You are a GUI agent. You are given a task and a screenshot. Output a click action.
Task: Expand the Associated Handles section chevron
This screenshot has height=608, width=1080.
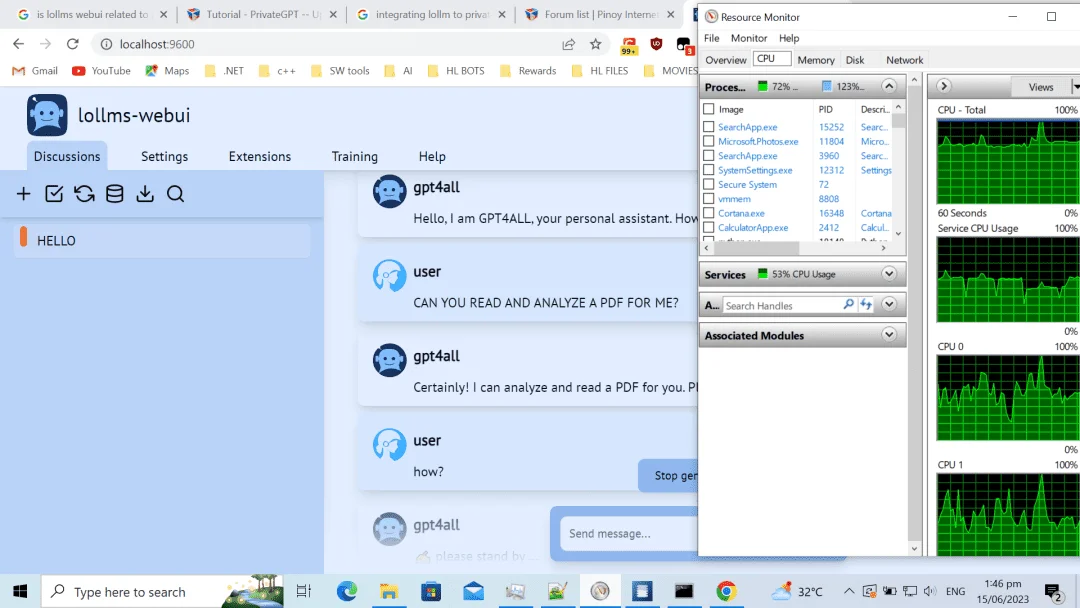[889, 304]
